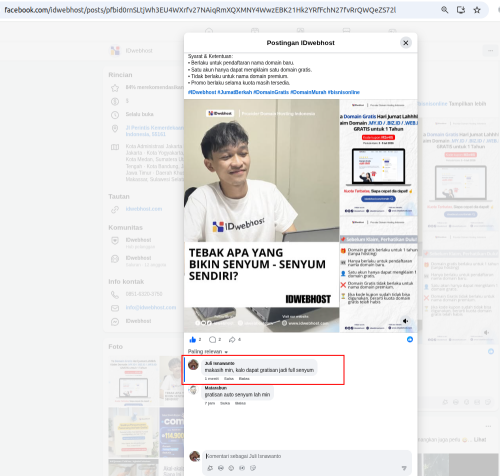The width and height of the screenshot is (500, 476).
Task: Open the Paling relevan comment sort dropdown
Action: pyautogui.click(x=208, y=352)
